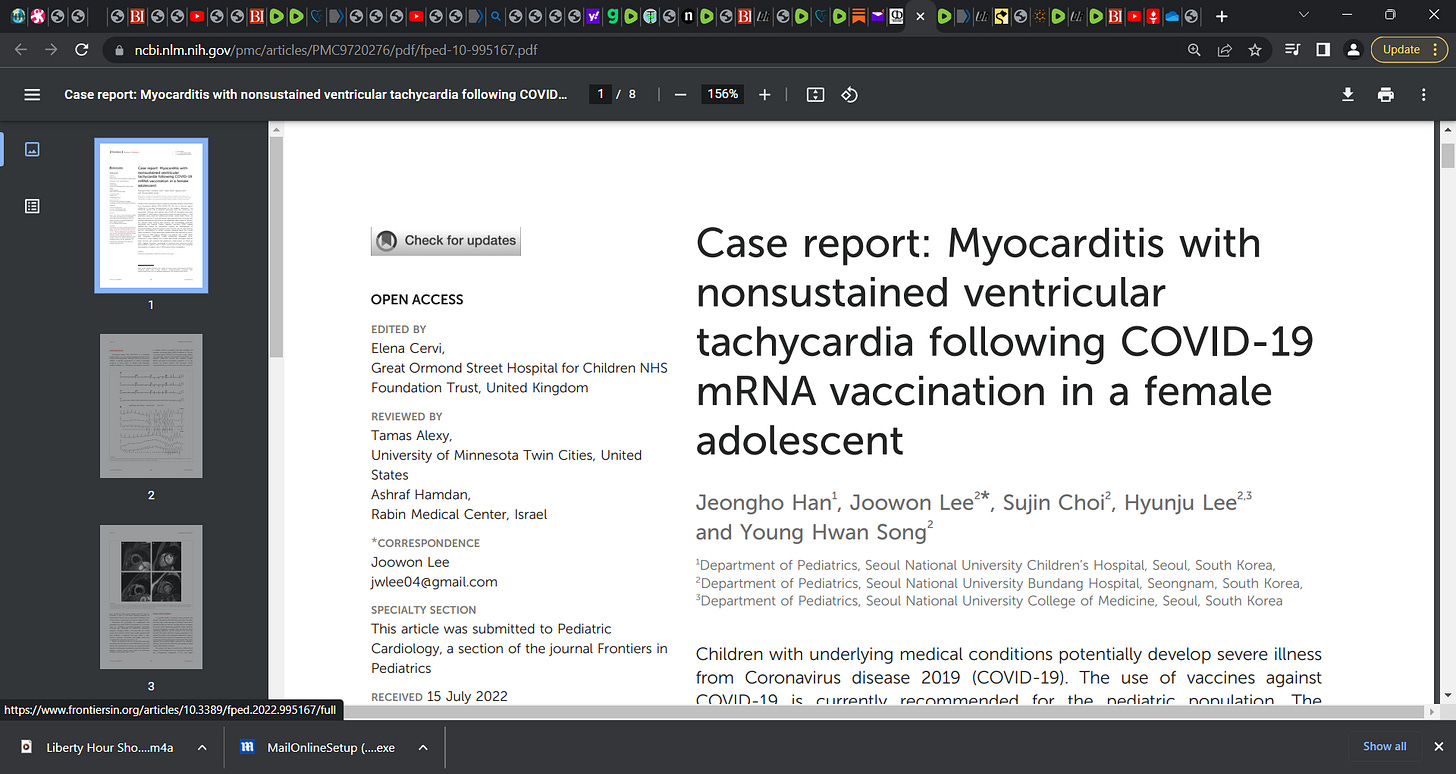The height and width of the screenshot is (774, 1456).
Task: Open the tab search dropdown chevron
Action: (x=1302, y=15)
